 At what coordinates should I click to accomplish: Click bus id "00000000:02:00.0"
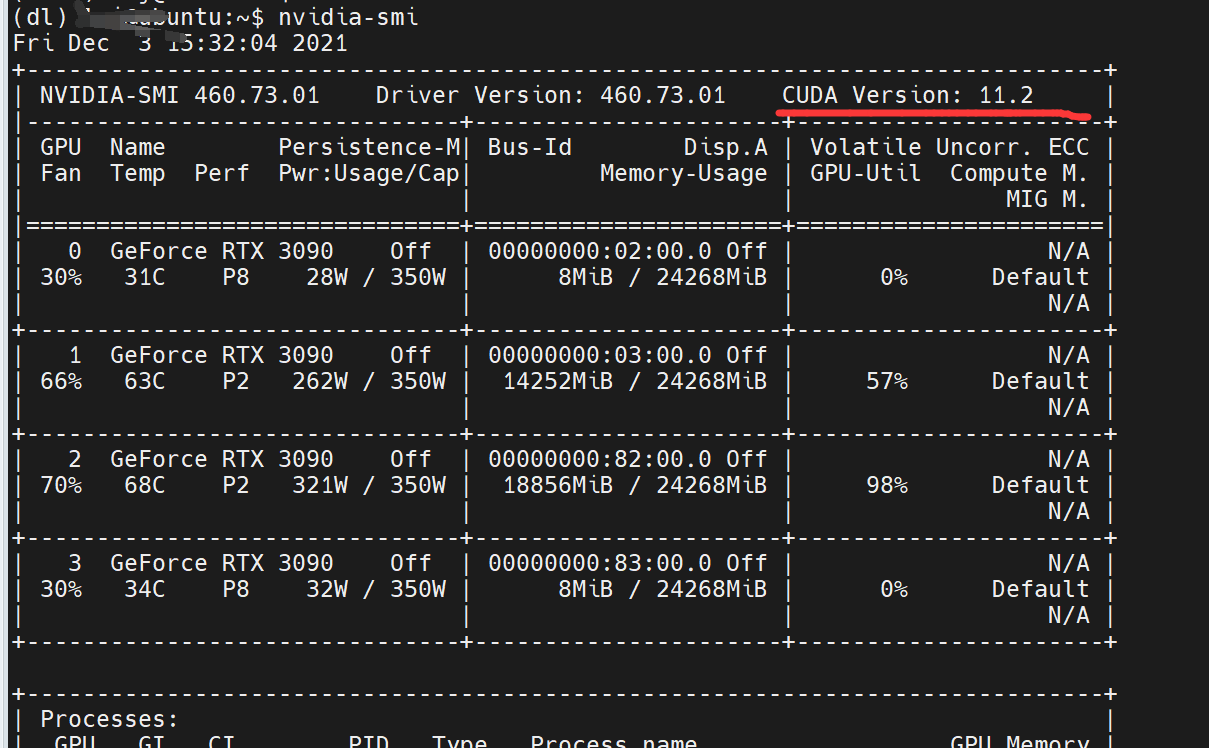600,252
